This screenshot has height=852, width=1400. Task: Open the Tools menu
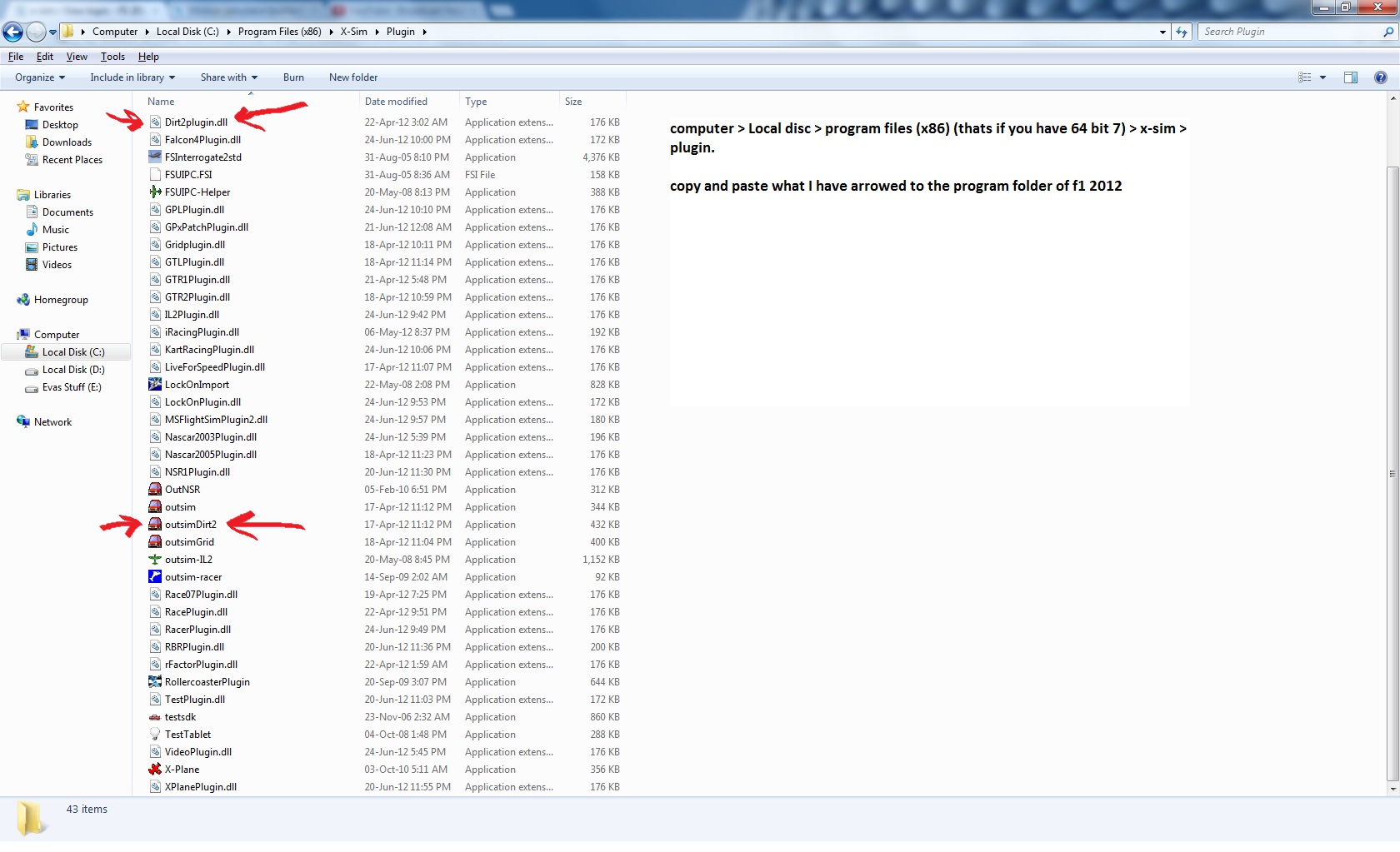pyautogui.click(x=112, y=57)
